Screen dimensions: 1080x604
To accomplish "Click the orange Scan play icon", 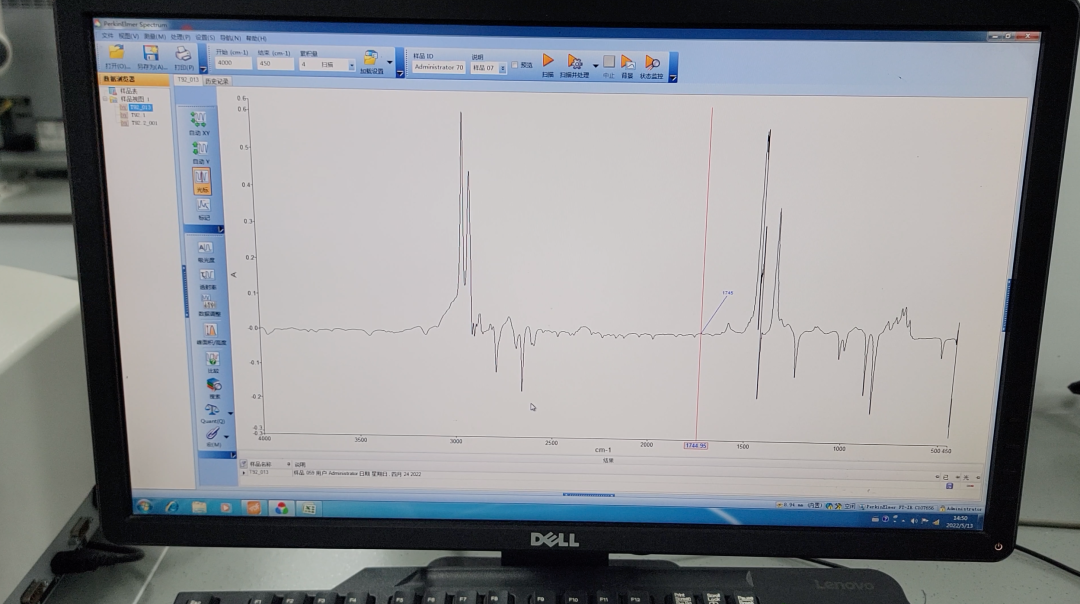I will (548, 62).
